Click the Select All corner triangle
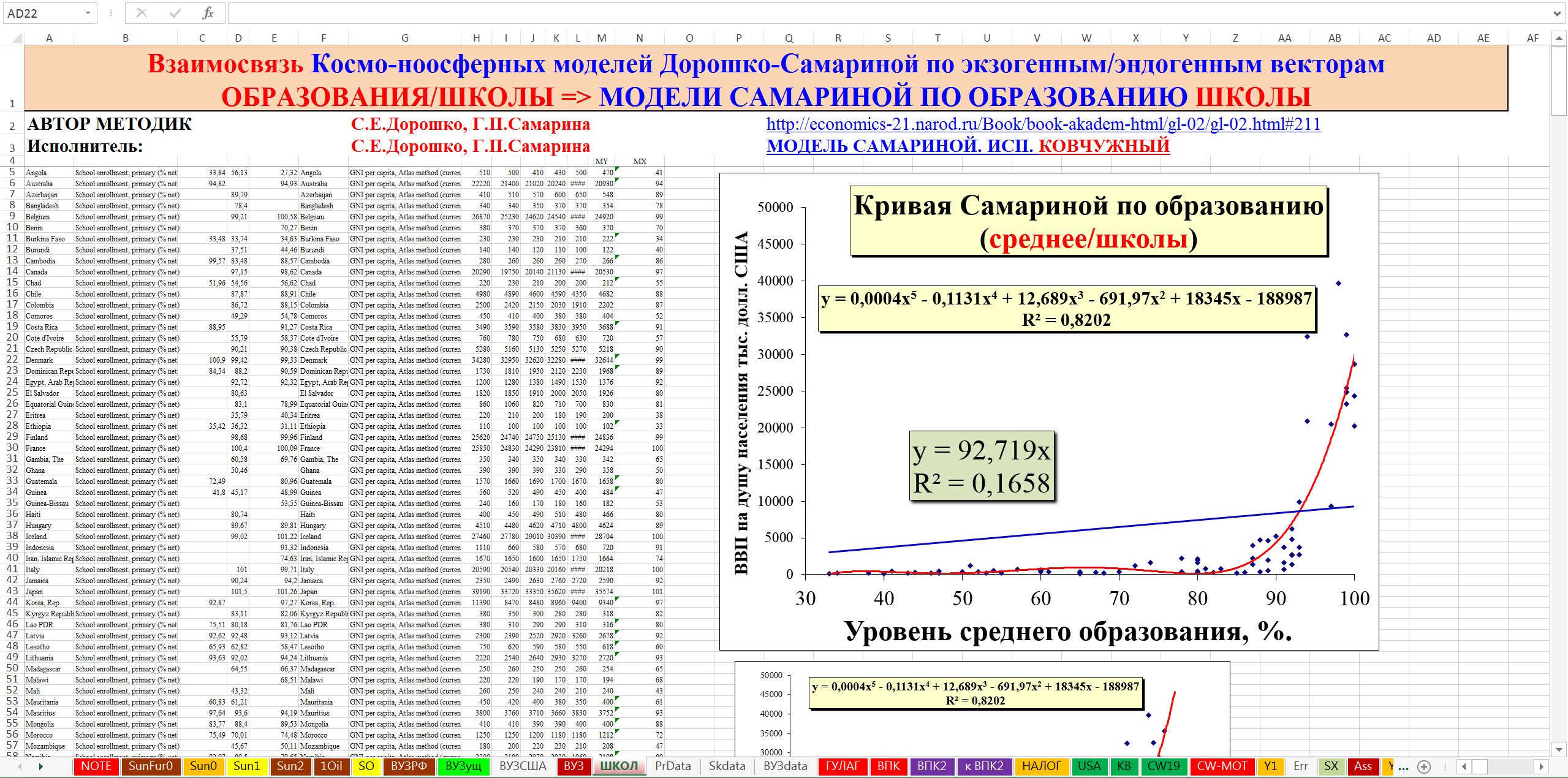The height and width of the screenshot is (778, 1568). click(17, 38)
